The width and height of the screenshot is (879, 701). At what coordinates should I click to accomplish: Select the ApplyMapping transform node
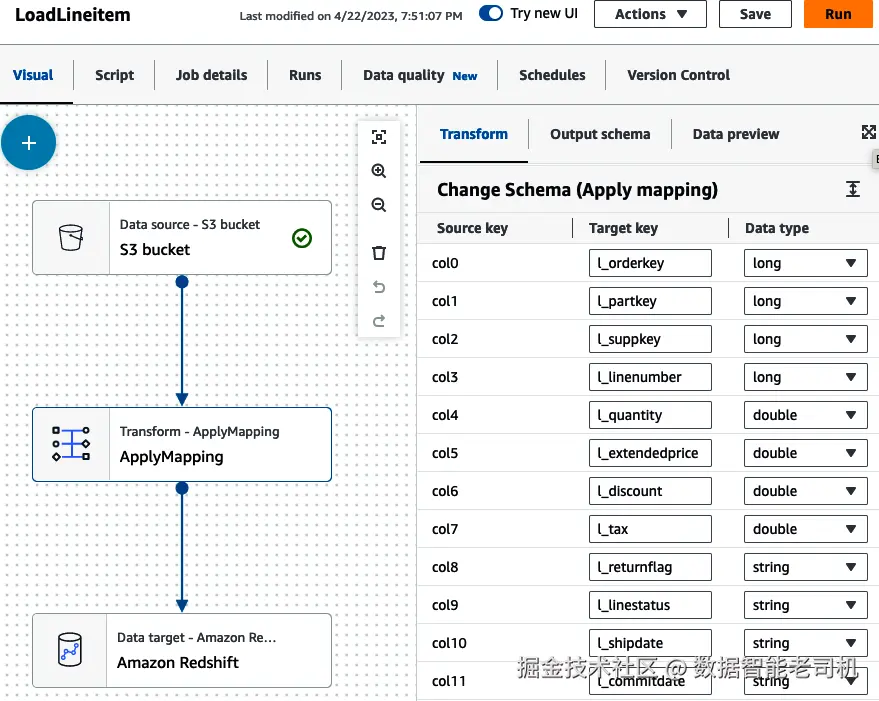182,444
